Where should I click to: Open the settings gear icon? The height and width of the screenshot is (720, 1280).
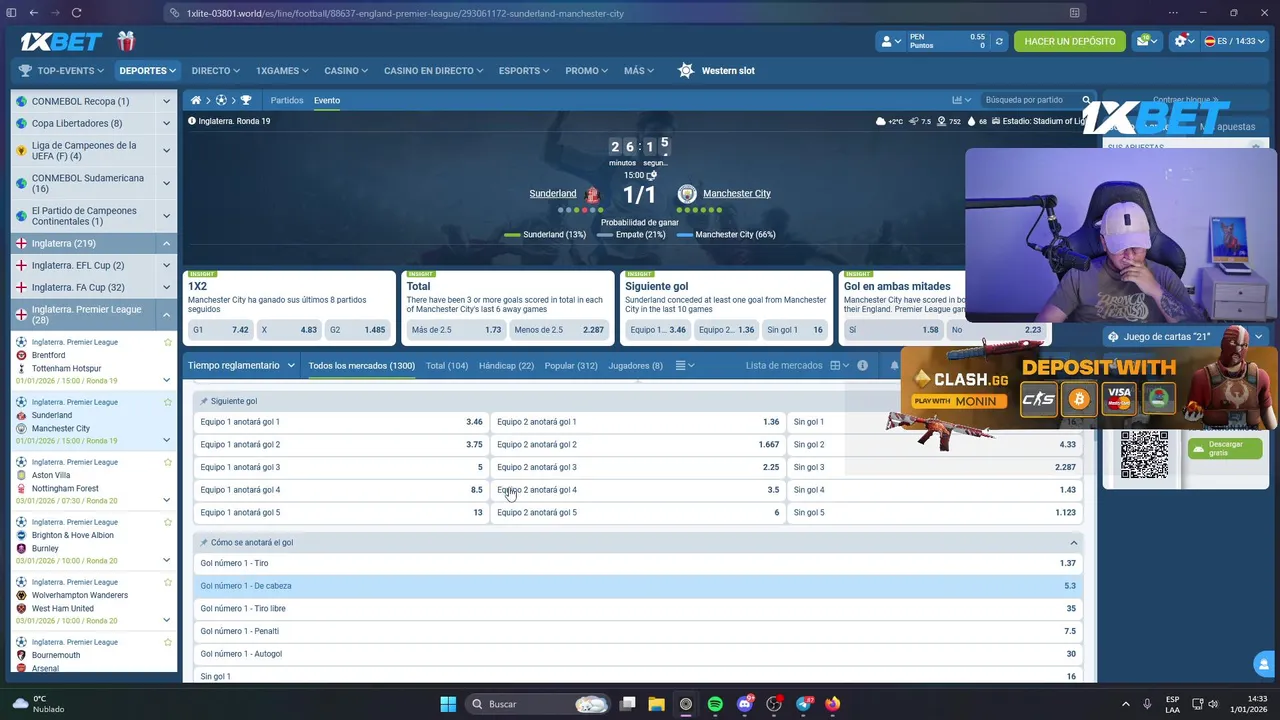click(1180, 41)
